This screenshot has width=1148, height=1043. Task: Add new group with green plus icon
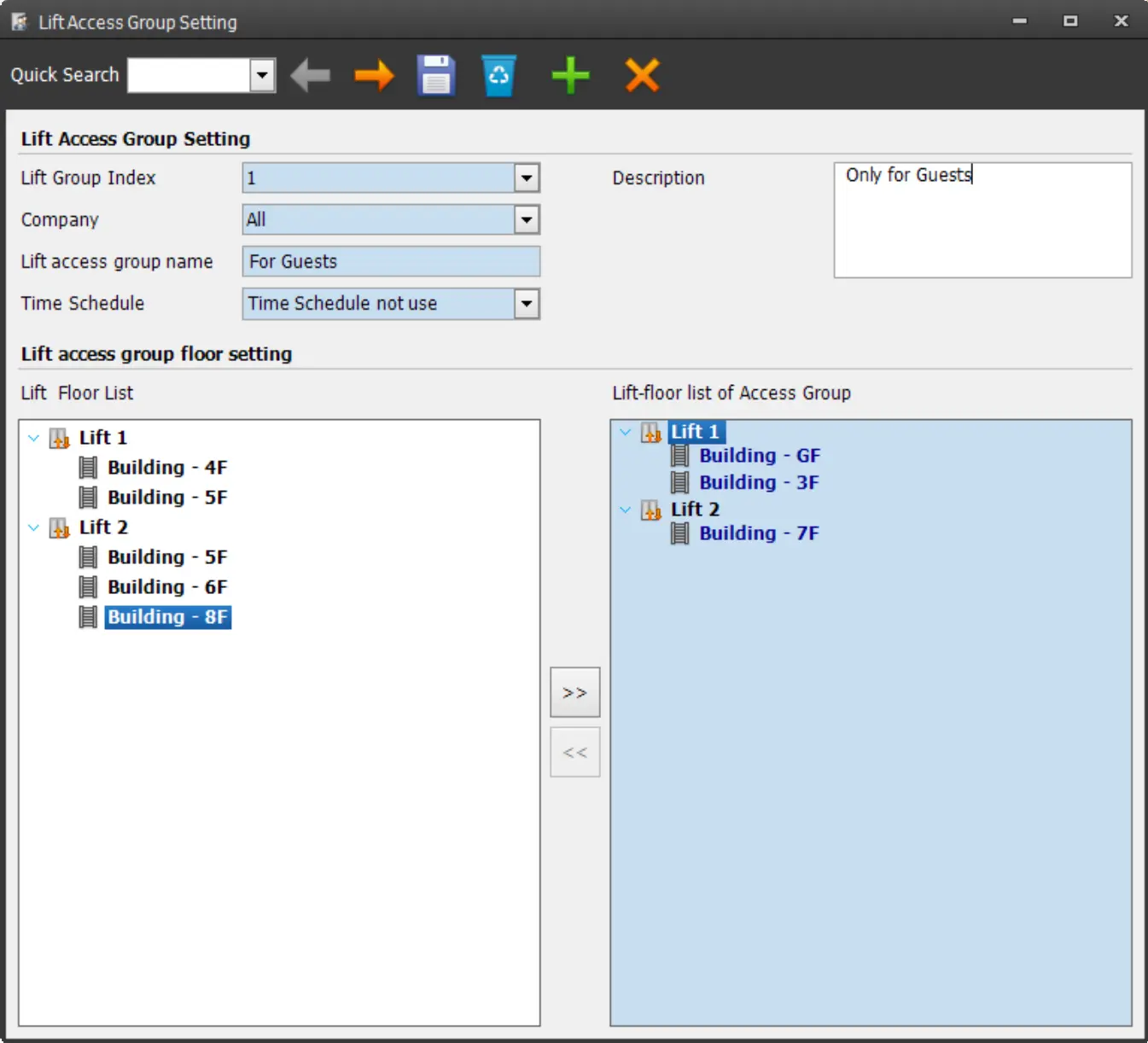point(570,76)
